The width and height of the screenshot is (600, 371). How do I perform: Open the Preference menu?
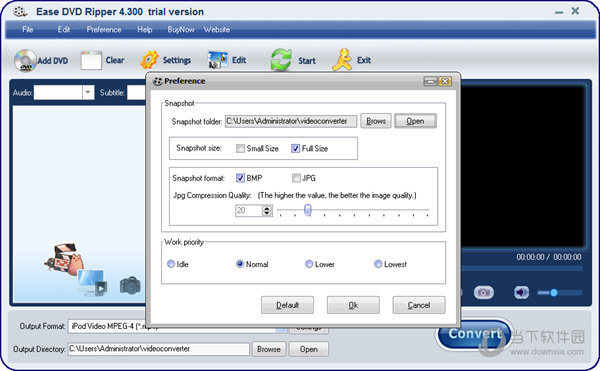(104, 29)
